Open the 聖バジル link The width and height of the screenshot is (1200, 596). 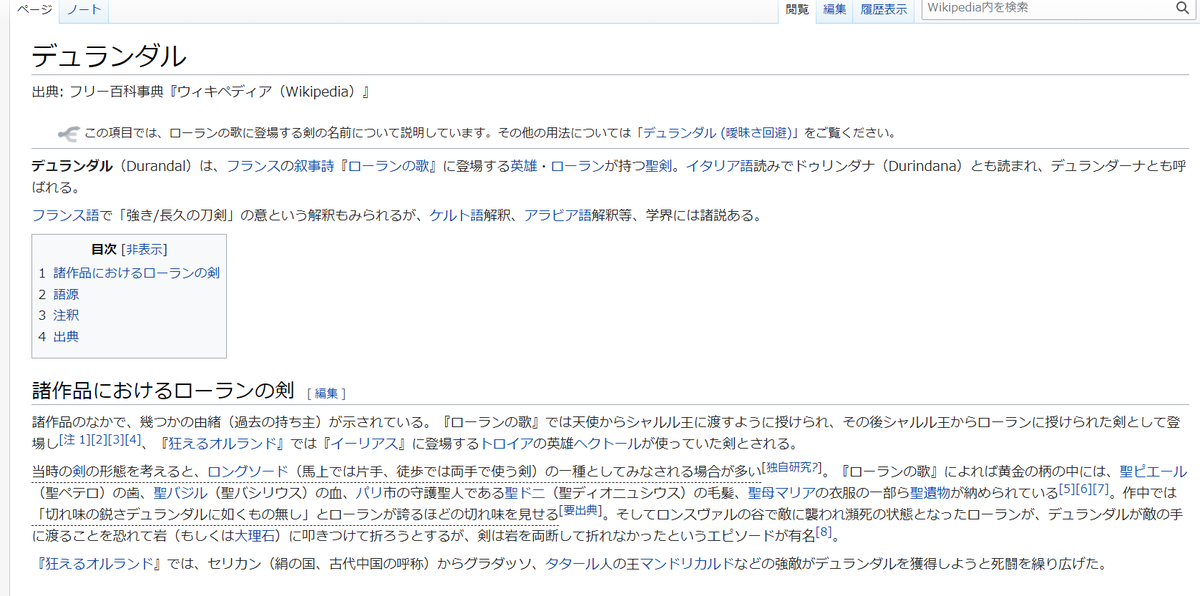[x=182, y=492]
